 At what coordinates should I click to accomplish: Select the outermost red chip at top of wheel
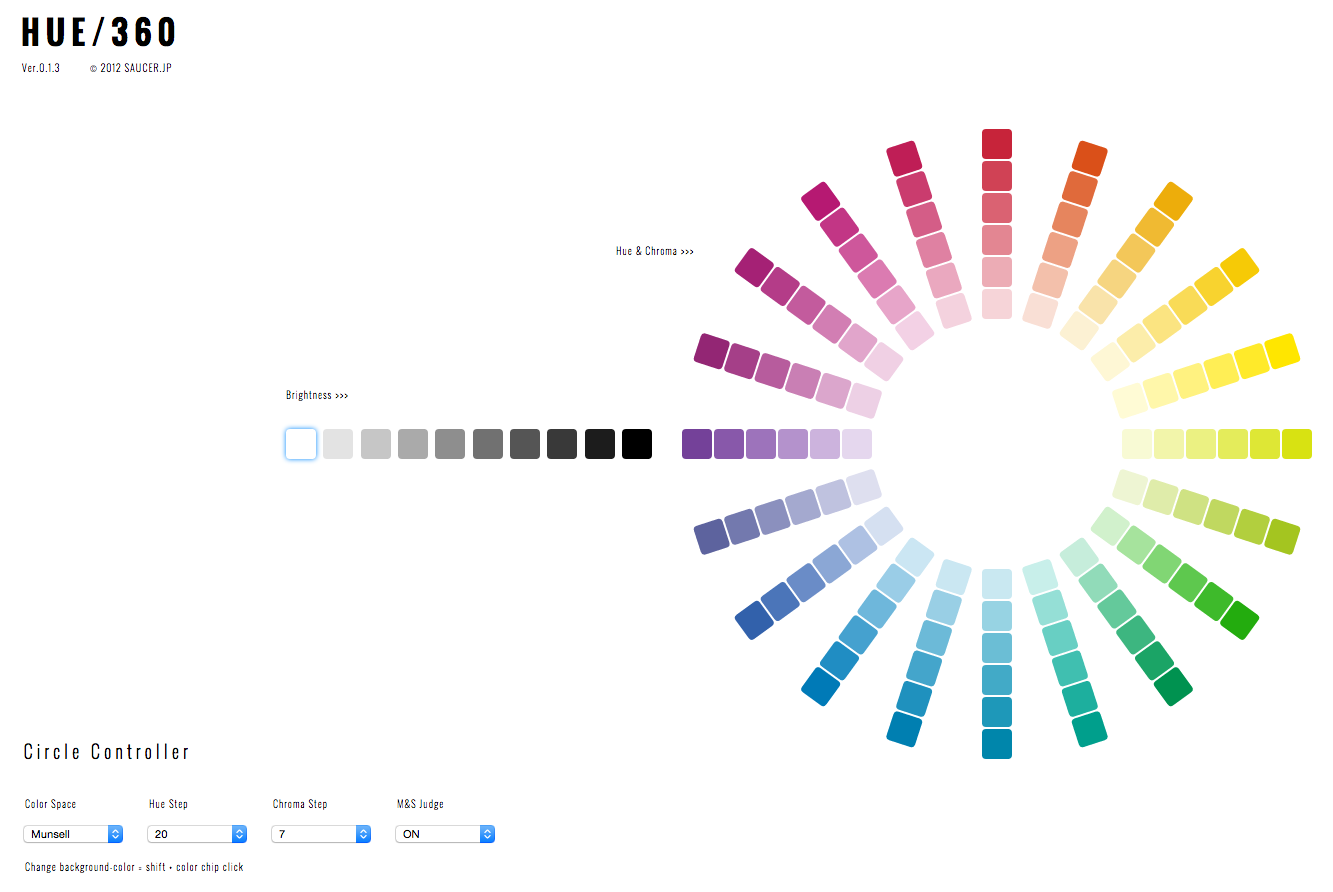(997, 144)
